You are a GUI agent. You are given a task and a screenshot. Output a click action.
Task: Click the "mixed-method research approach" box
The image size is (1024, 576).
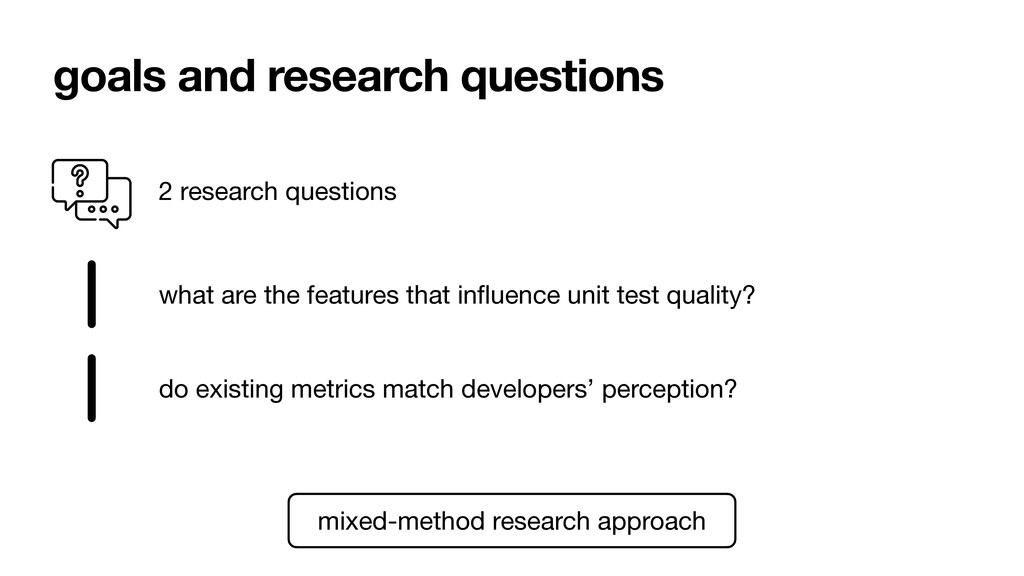click(x=512, y=520)
